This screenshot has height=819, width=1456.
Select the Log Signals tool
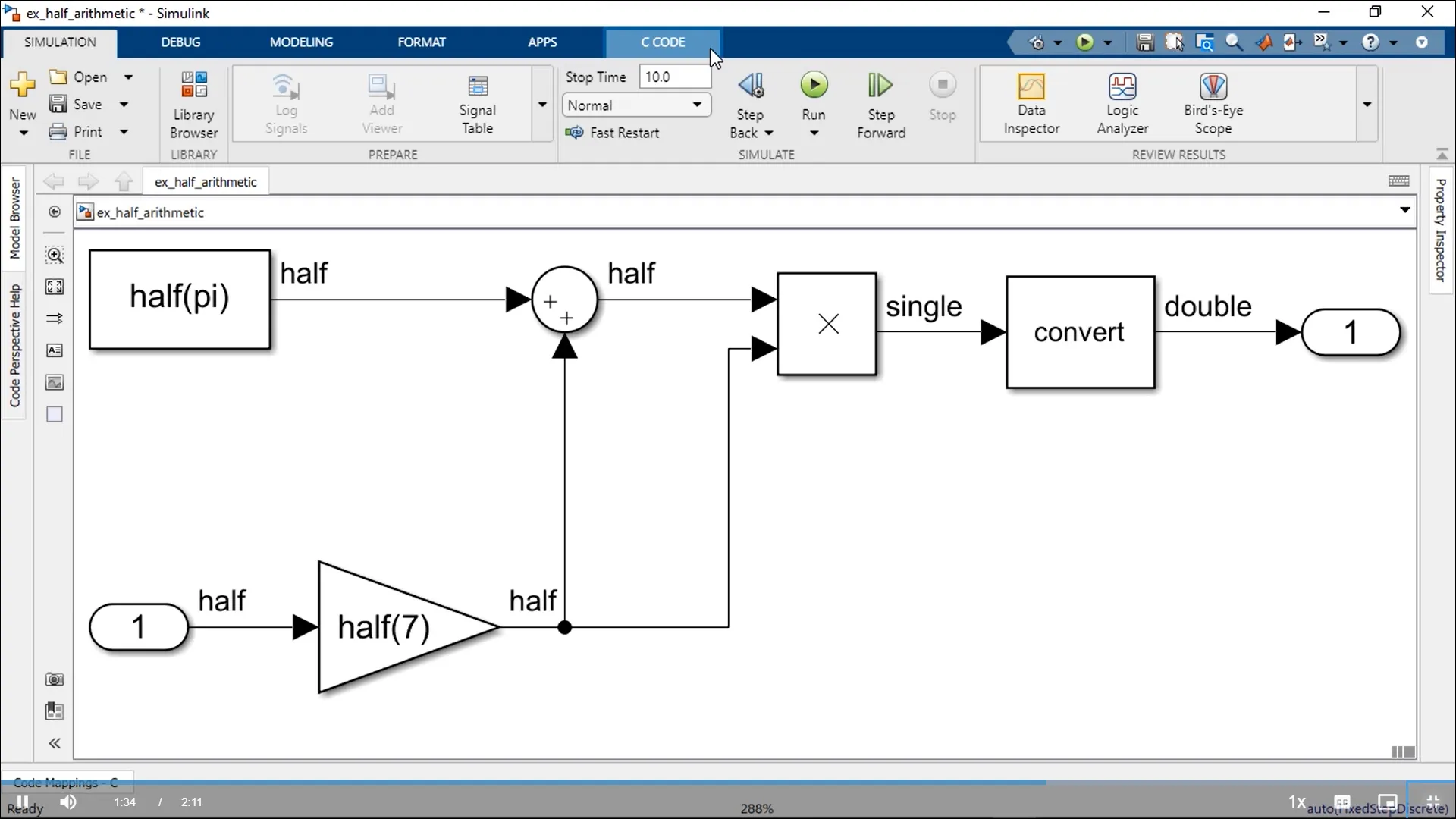click(286, 104)
